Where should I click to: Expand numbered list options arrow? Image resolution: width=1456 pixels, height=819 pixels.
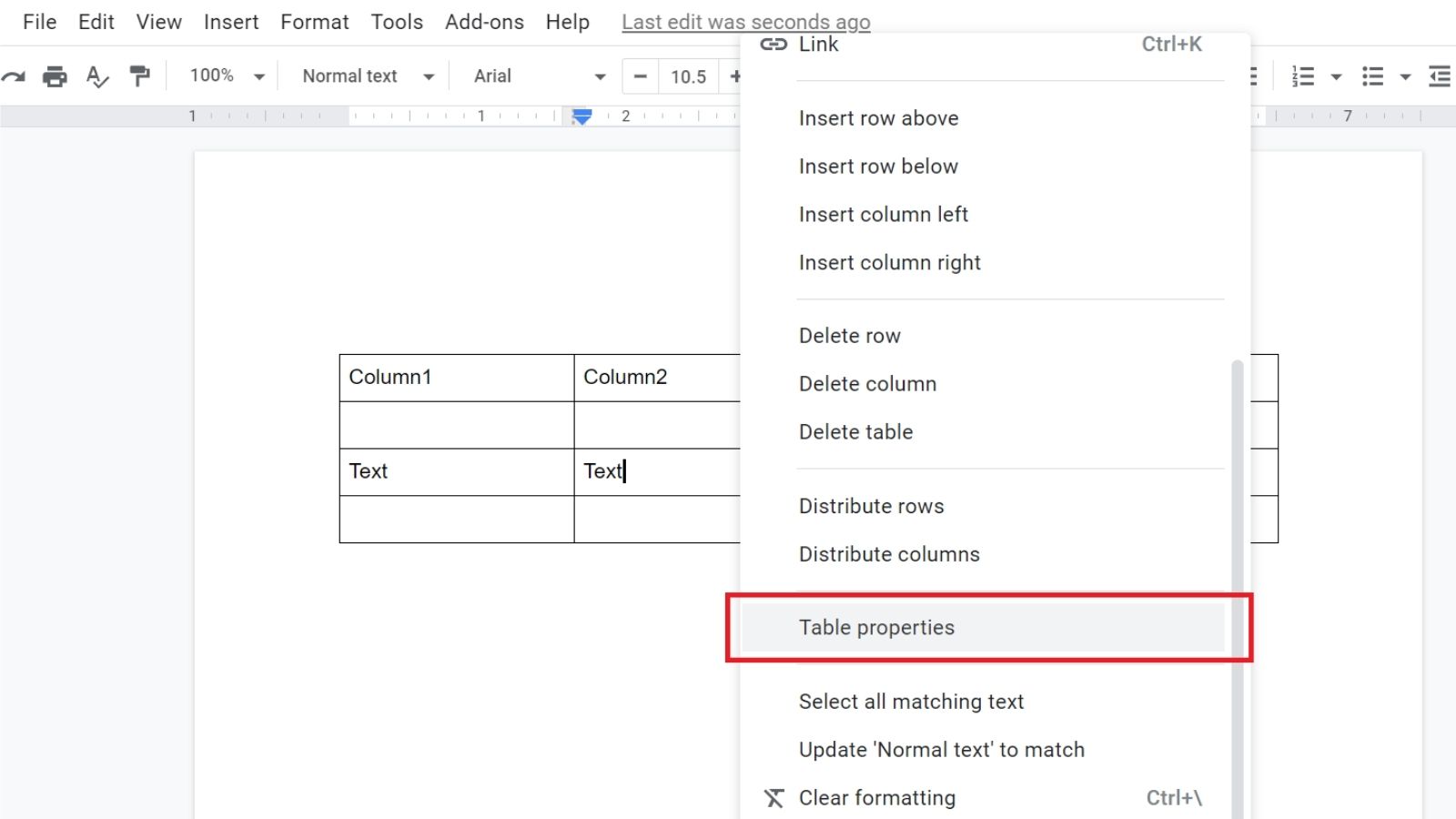pos(1336,77)
